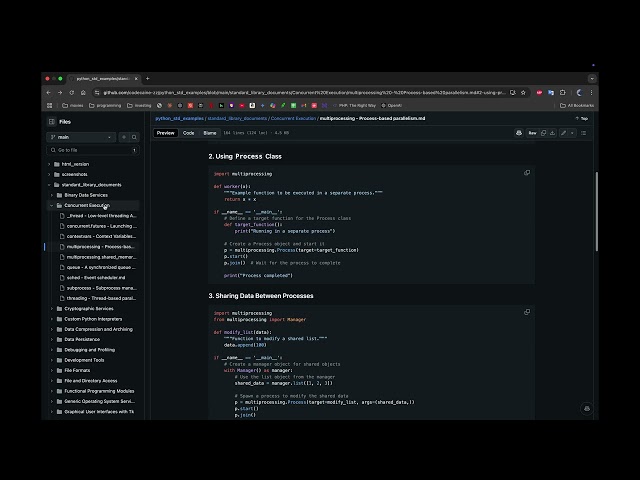
Task: Click the '2. Using Process Class' heading
Action: [x=245, y=156]
